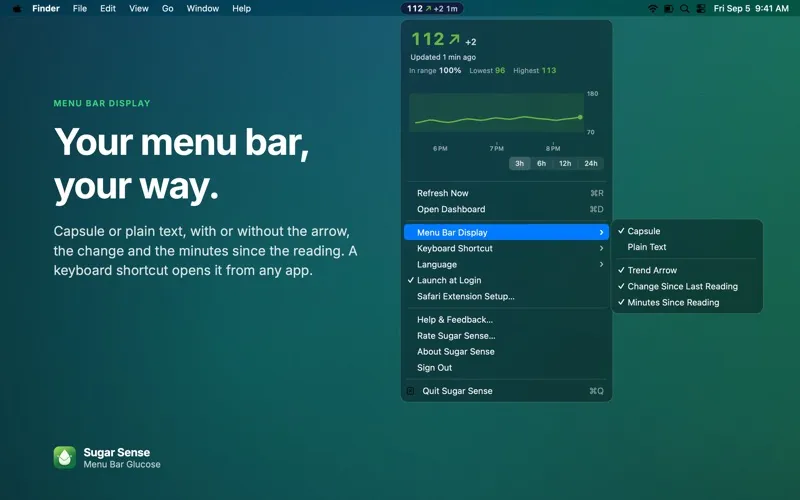The height and width of the screenshot is (500, 800).
Task: Click the Wi-Fi status icon
Action: click(x=653, y=9)
